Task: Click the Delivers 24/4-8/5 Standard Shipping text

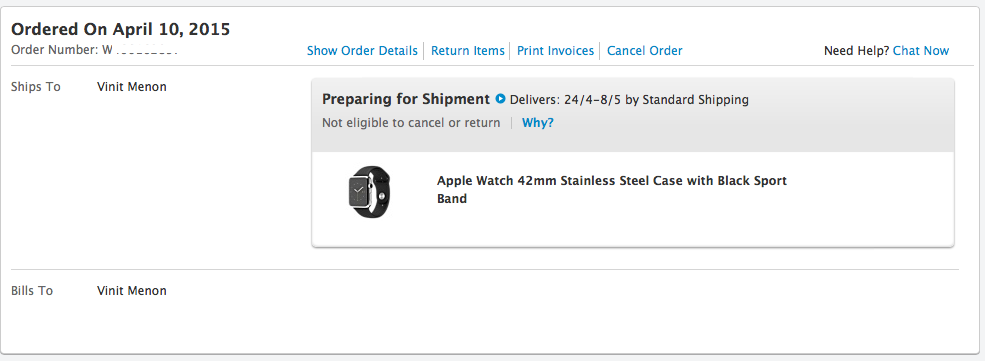Action: [629, 100]
